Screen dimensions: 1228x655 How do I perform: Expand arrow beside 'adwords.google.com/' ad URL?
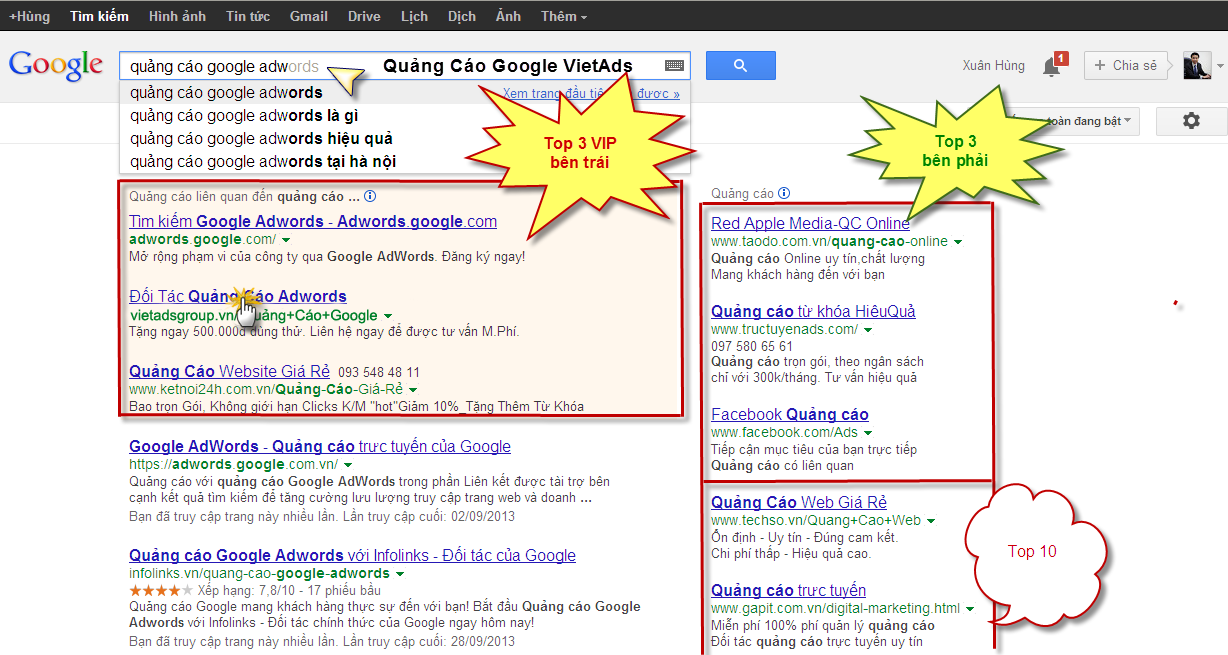click(x=286, y=241)
